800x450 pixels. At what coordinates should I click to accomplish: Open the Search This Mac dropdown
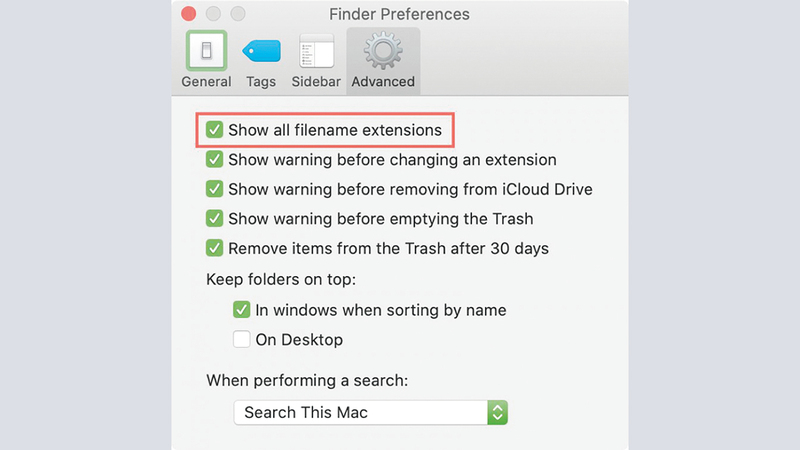(x=360, y=412)
